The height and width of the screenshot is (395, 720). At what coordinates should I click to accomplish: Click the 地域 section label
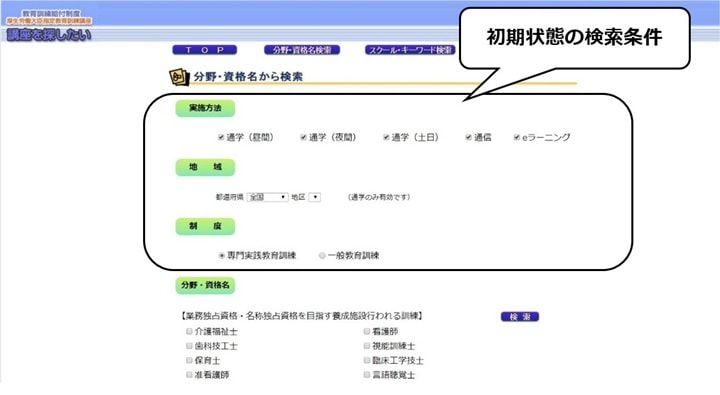[205, 167]
